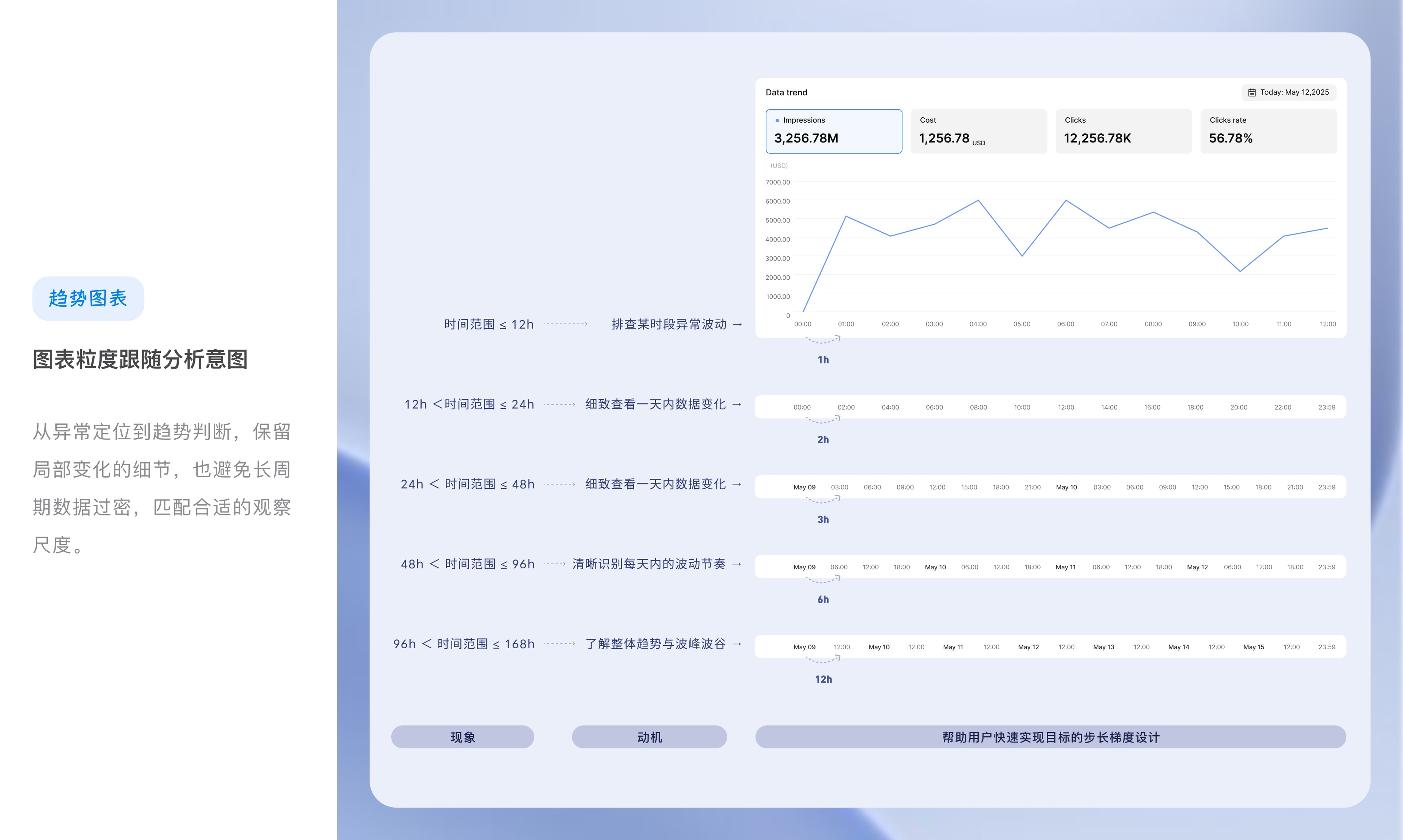The width and height of the screenshot is (1403, 840).
Task: Click May 13 in the 12h axis
Action: click(1103, 647)
